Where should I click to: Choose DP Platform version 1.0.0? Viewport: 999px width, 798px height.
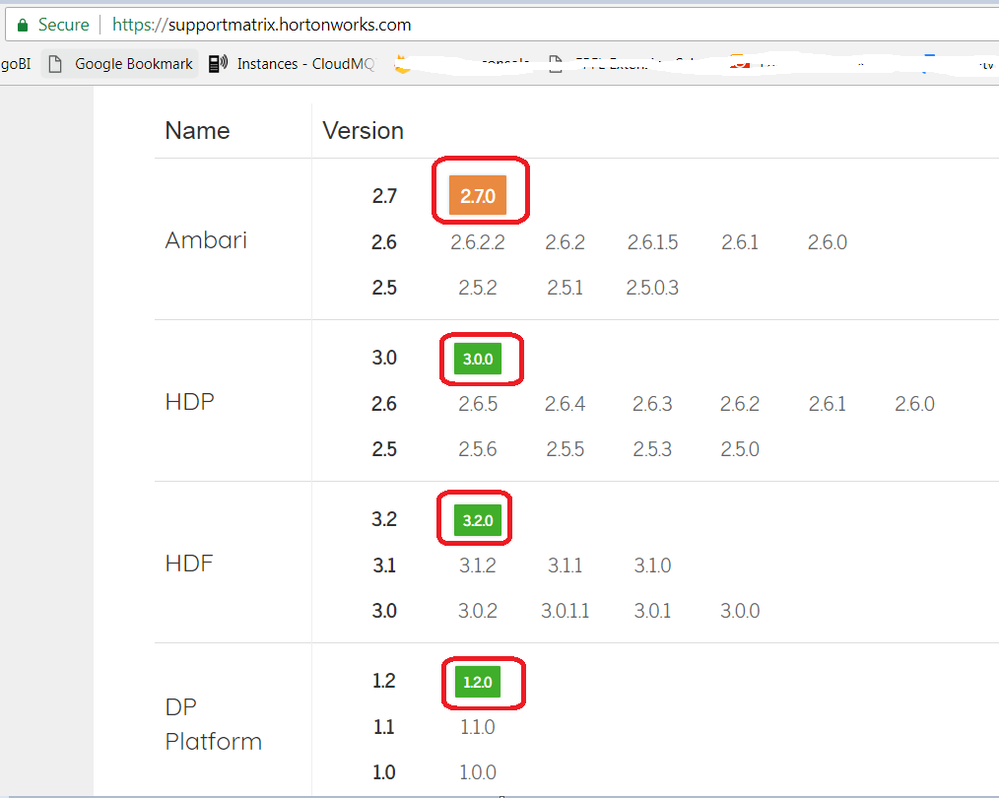[x=478, y=772]
